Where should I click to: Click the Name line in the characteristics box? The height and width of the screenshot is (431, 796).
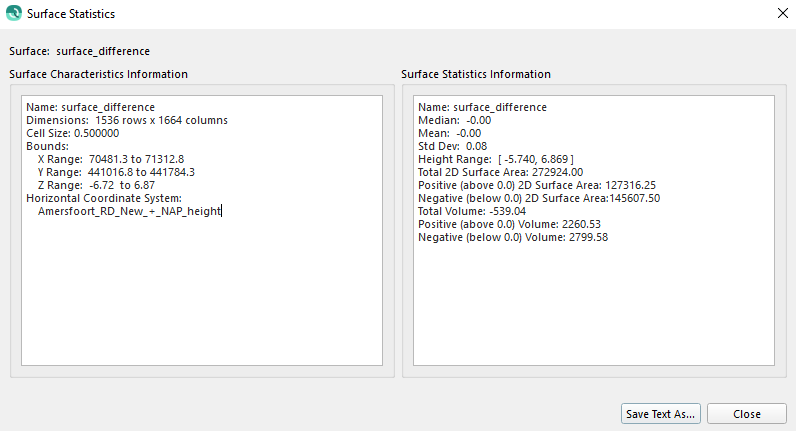coord(90,107)
